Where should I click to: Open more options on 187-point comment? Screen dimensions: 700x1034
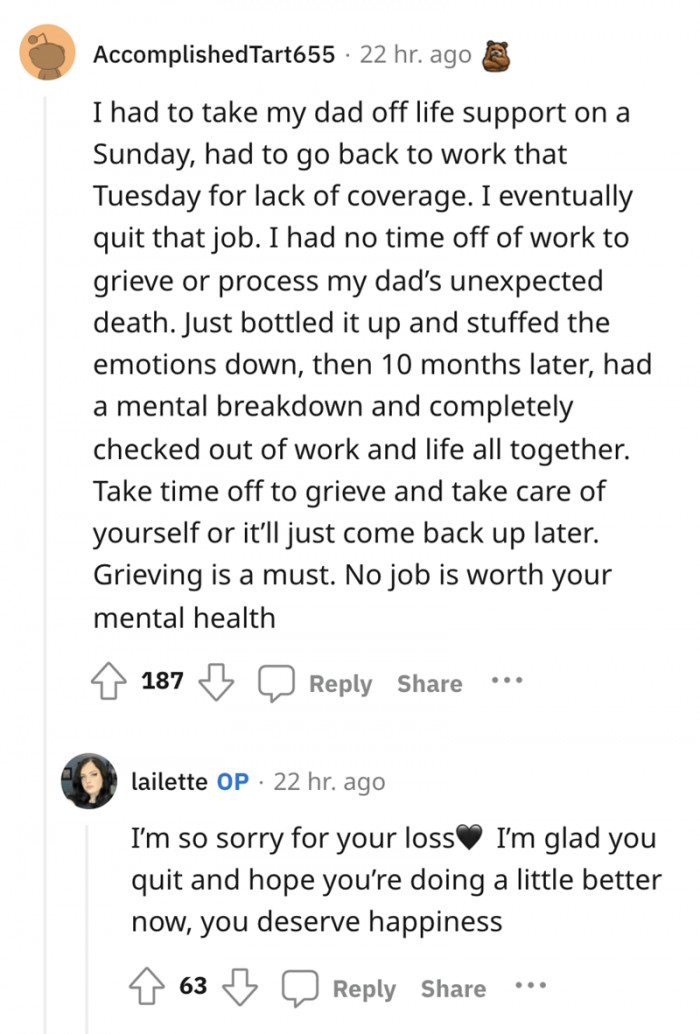(507, 682)
